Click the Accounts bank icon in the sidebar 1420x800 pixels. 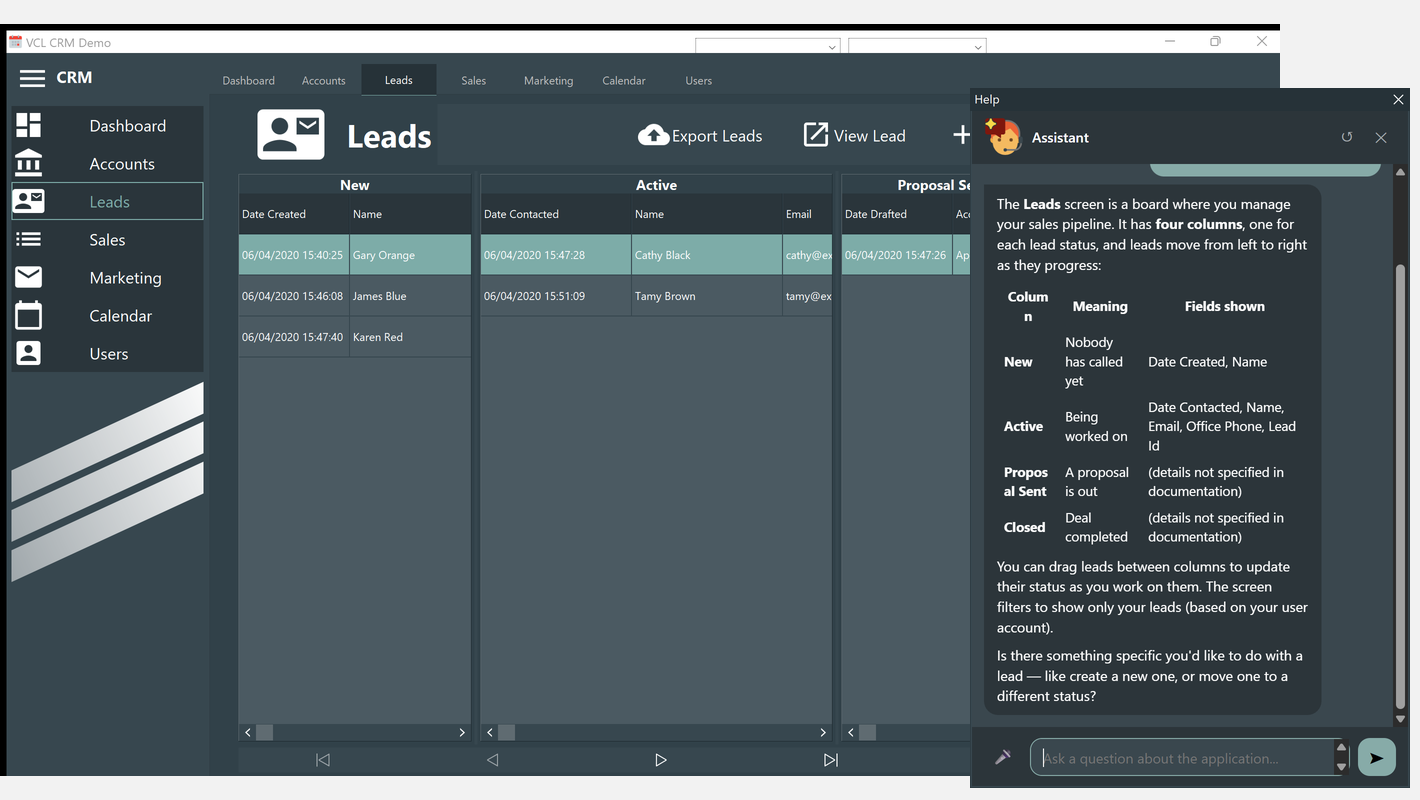pyautogui.click(x=29, y=163)
